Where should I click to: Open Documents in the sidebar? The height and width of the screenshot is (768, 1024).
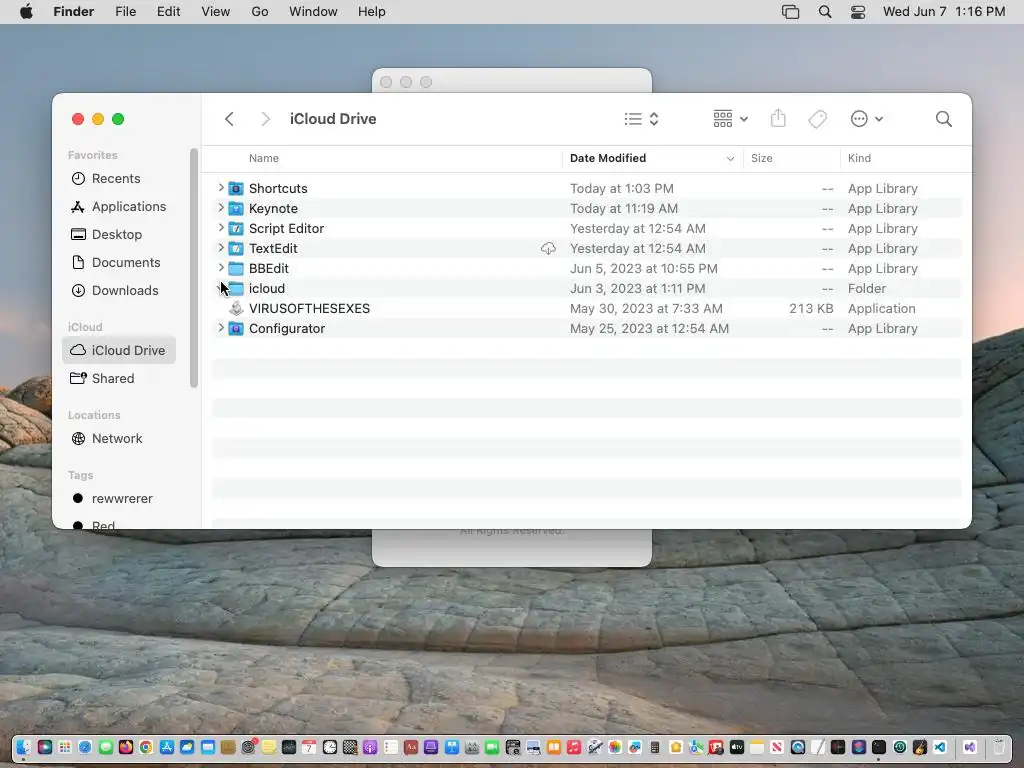[x=119, y=263]
